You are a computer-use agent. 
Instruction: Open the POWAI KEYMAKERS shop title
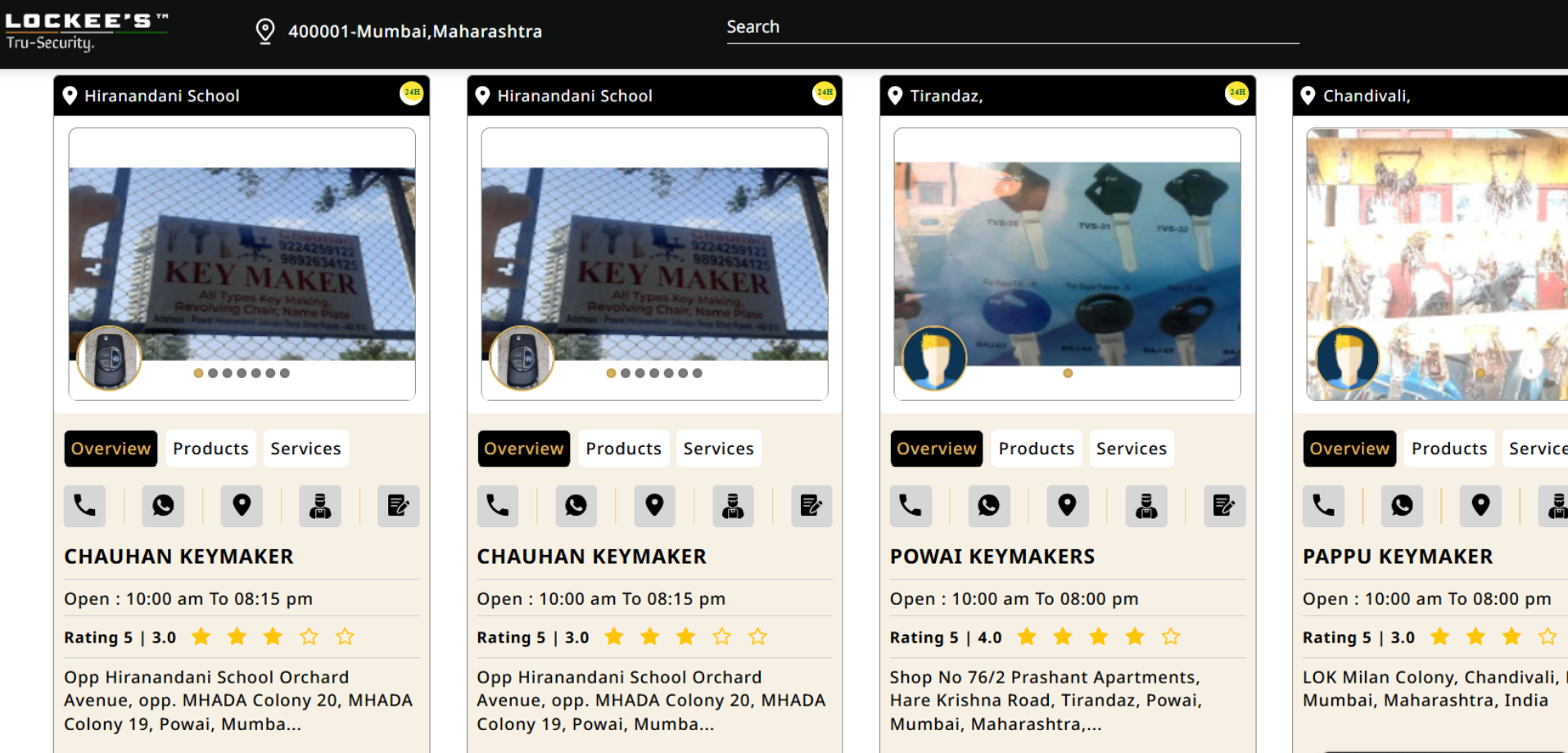pyautogui.click(x=992, y=557)
